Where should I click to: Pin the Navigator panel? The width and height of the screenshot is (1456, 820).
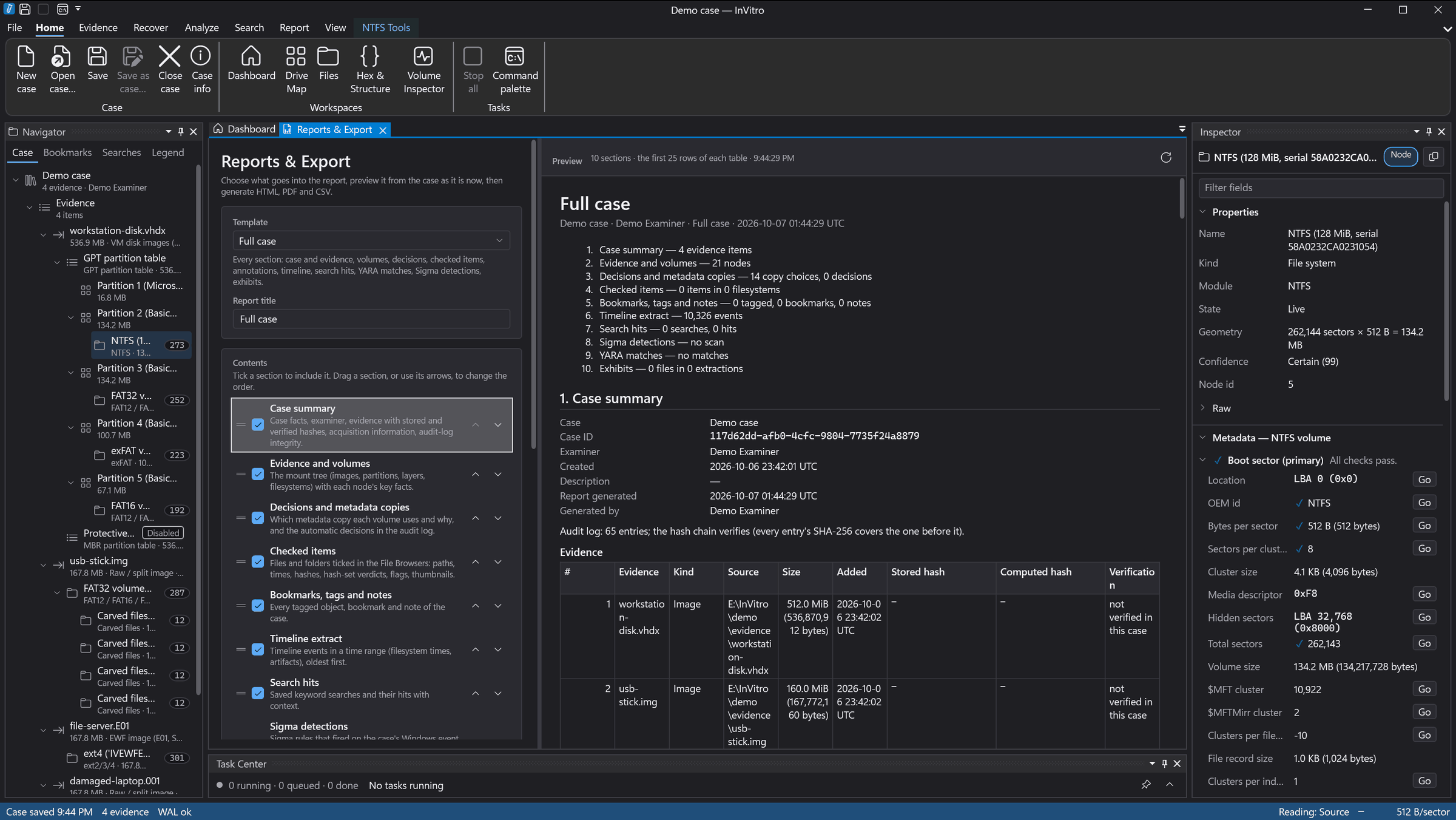point(181,132)
